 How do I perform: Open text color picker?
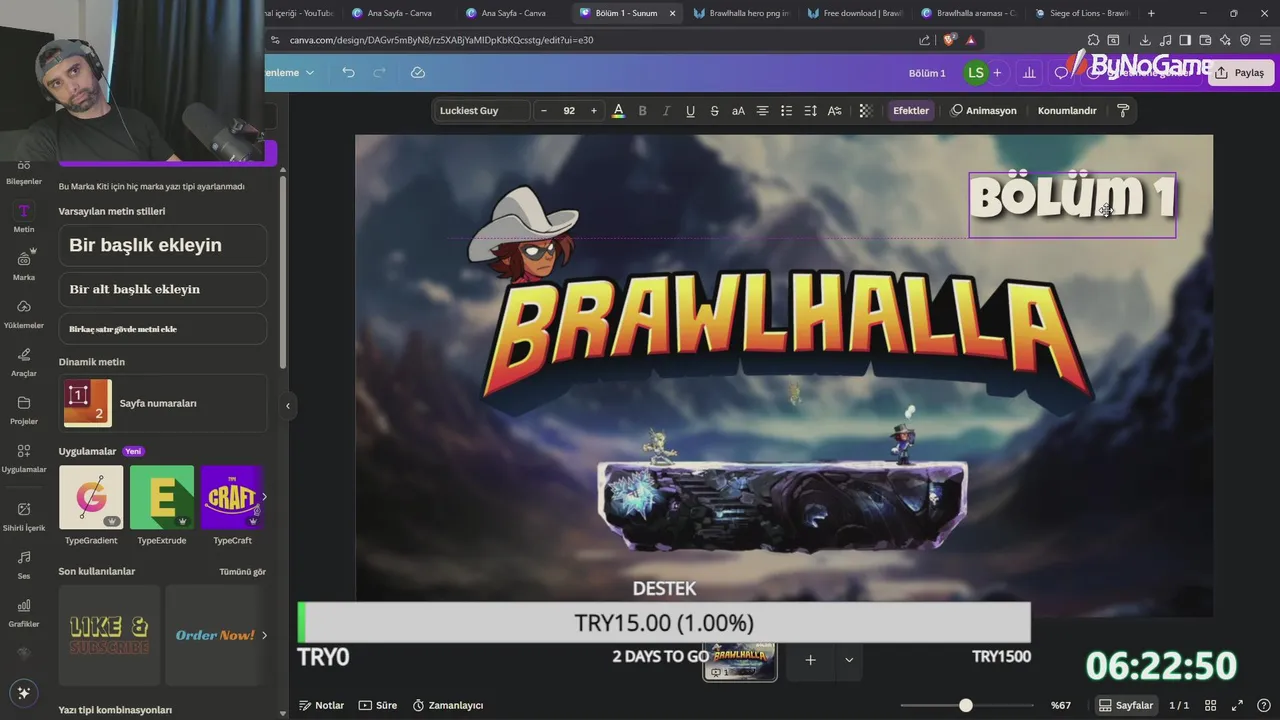[x=618, y=111]
